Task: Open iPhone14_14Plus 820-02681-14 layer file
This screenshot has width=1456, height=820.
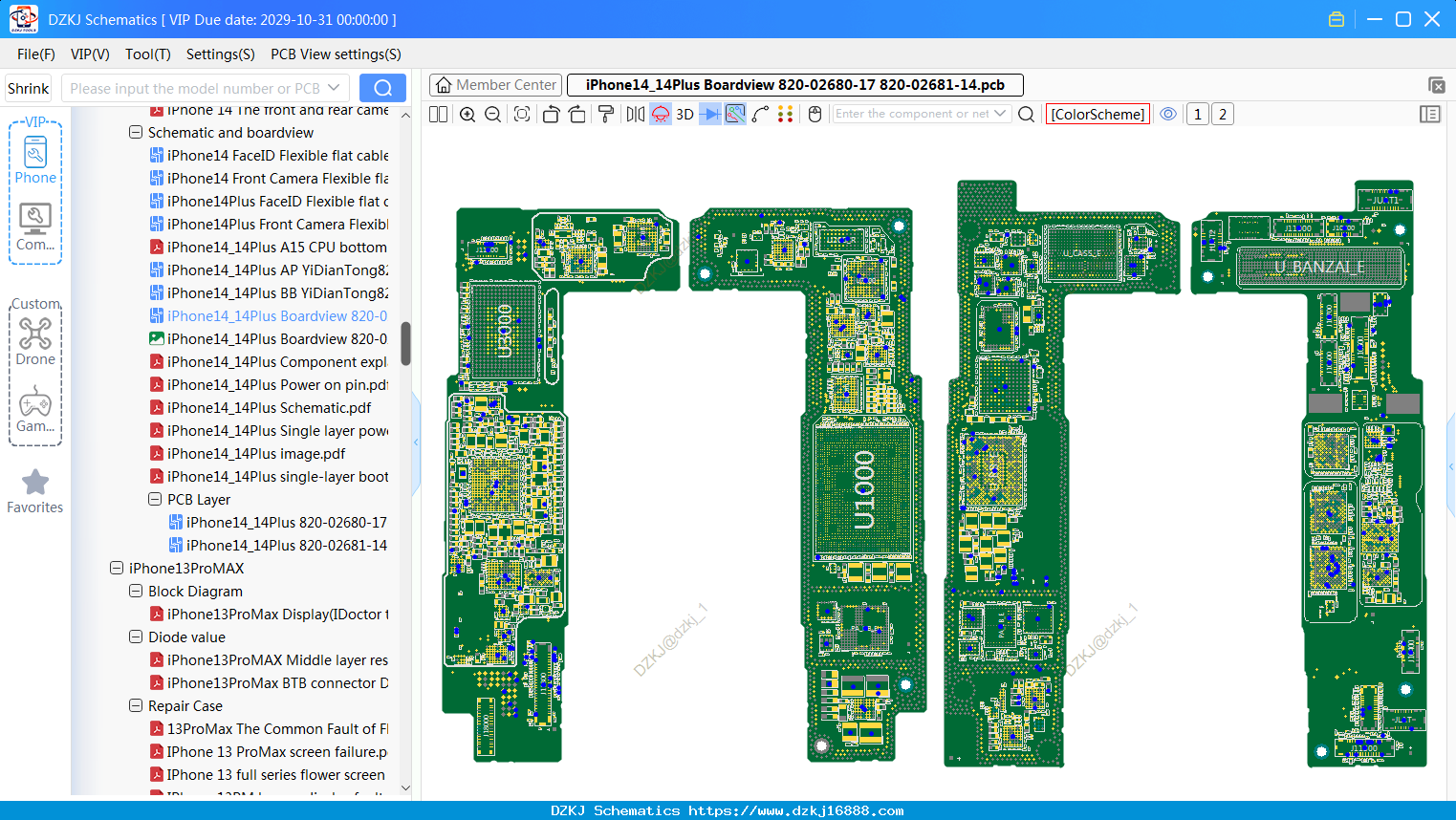Action: pos(278,546)
